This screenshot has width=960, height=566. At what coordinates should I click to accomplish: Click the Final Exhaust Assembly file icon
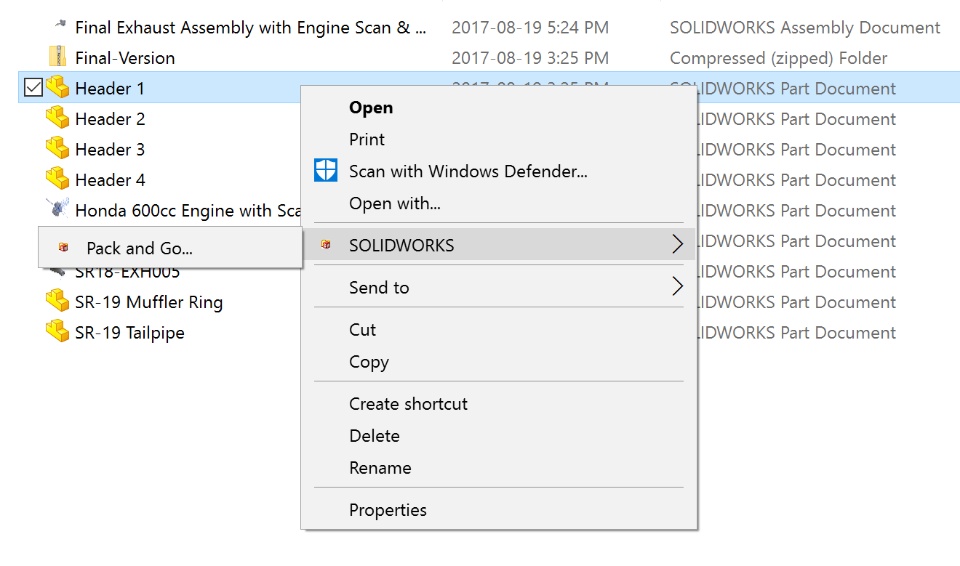coord(59,25)
